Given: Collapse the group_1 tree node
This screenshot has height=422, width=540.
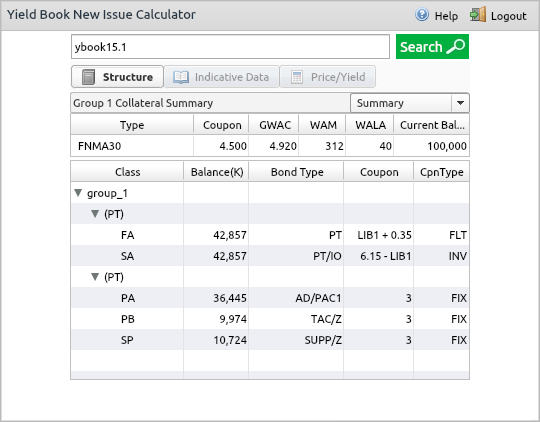Looking at the screenshot, I should pos(78,193).
